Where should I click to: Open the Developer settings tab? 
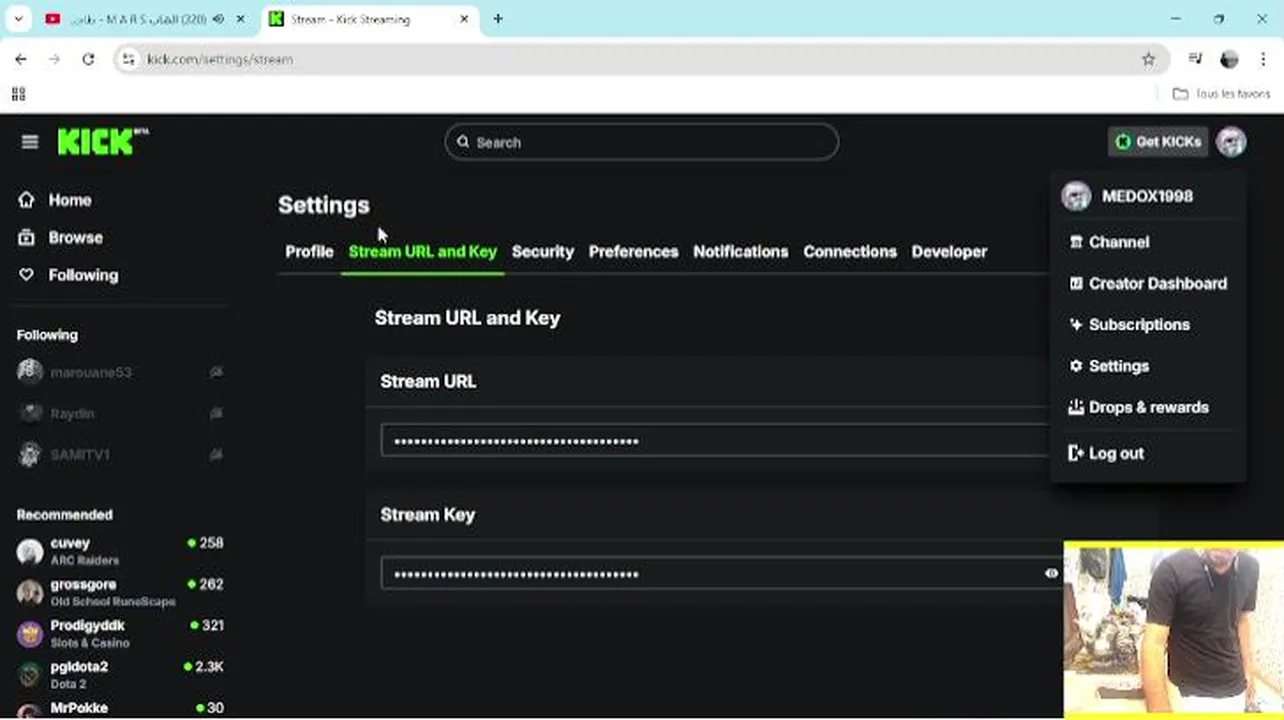click(949, 252)
